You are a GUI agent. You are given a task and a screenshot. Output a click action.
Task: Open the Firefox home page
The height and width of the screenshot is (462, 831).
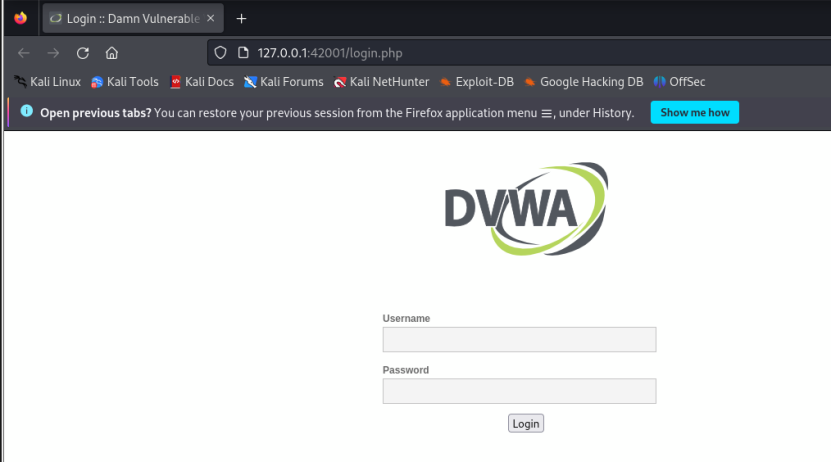click(111, 53)
